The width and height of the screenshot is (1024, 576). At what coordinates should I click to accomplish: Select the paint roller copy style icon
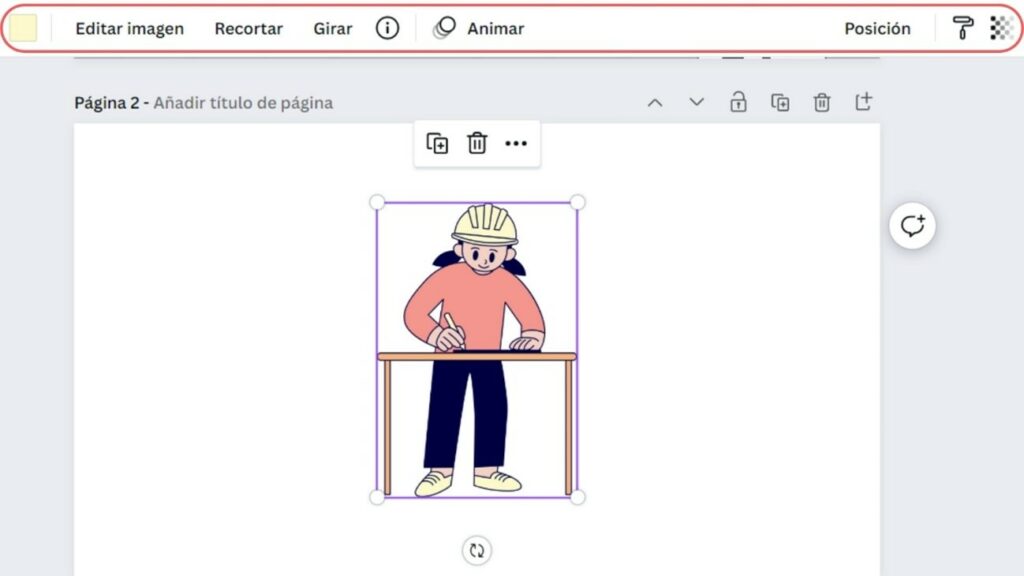coord(962,28)
